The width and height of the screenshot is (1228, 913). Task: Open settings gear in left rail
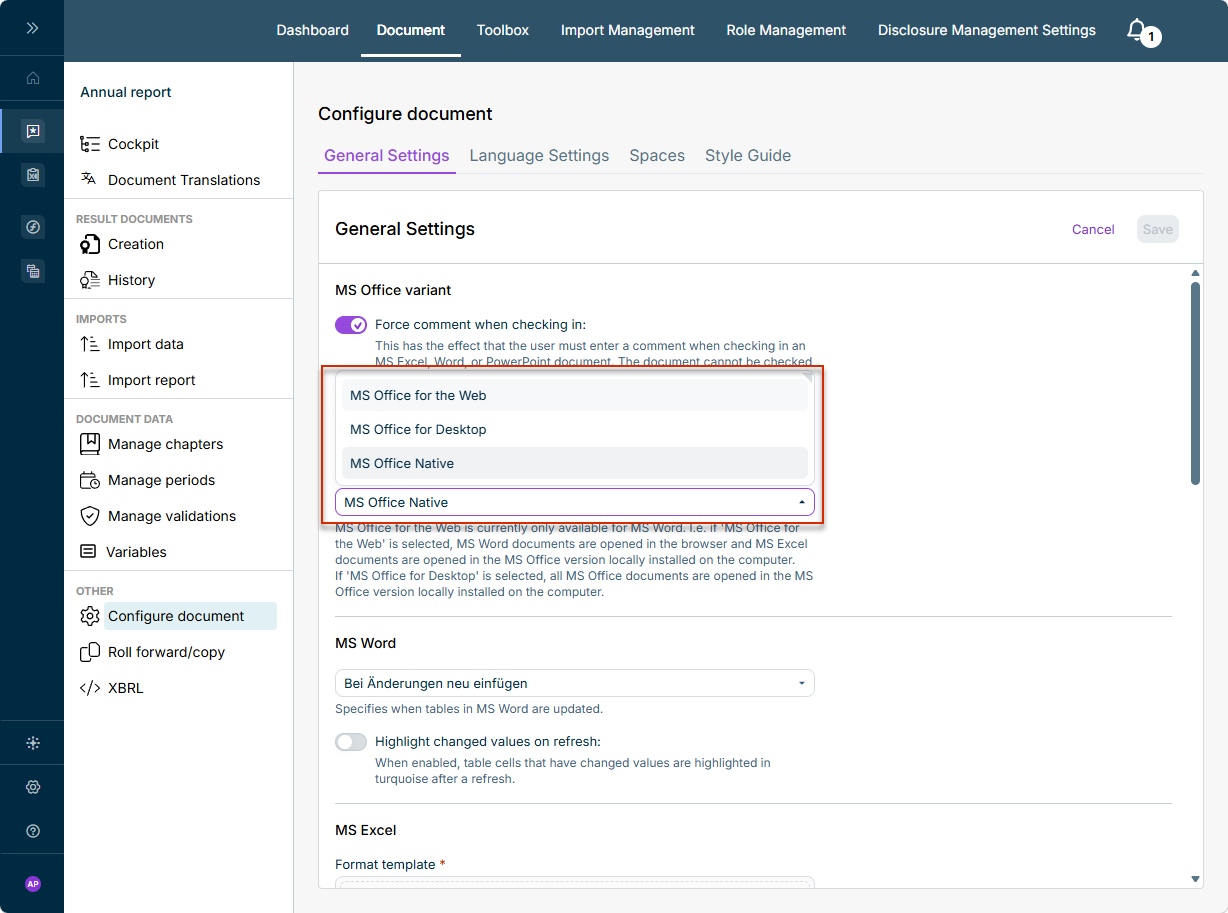(x=33, y=787)
